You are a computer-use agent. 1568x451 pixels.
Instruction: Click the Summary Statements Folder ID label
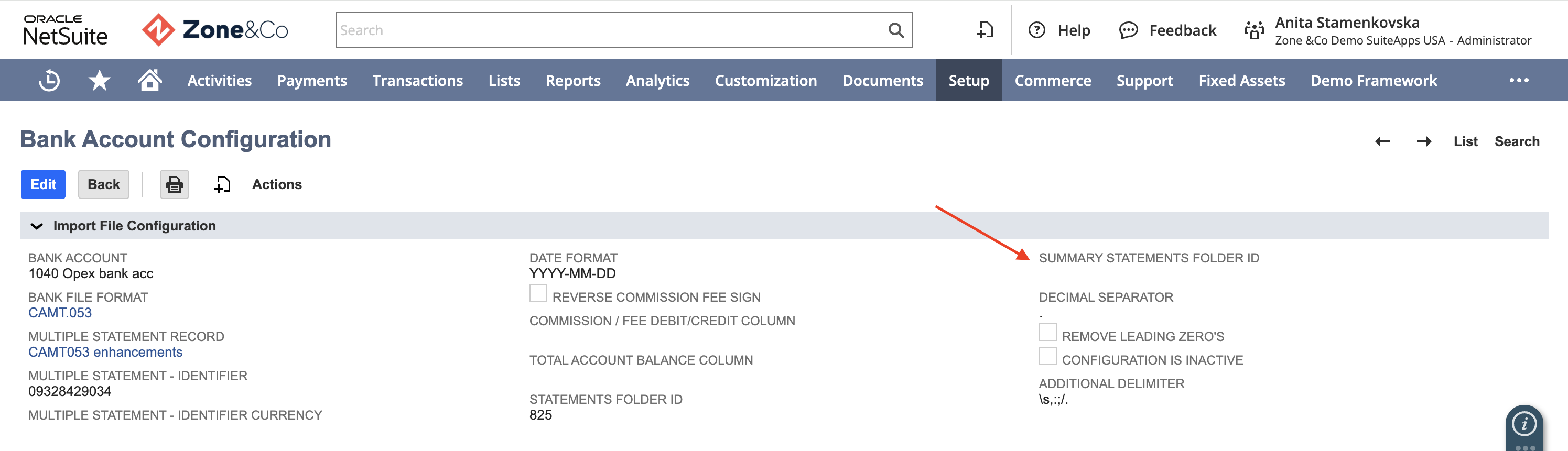coord(1149,258)
